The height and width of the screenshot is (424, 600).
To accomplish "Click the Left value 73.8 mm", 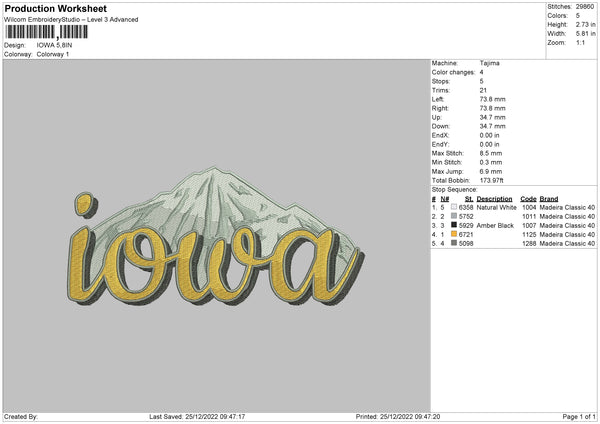I will 492,99.
